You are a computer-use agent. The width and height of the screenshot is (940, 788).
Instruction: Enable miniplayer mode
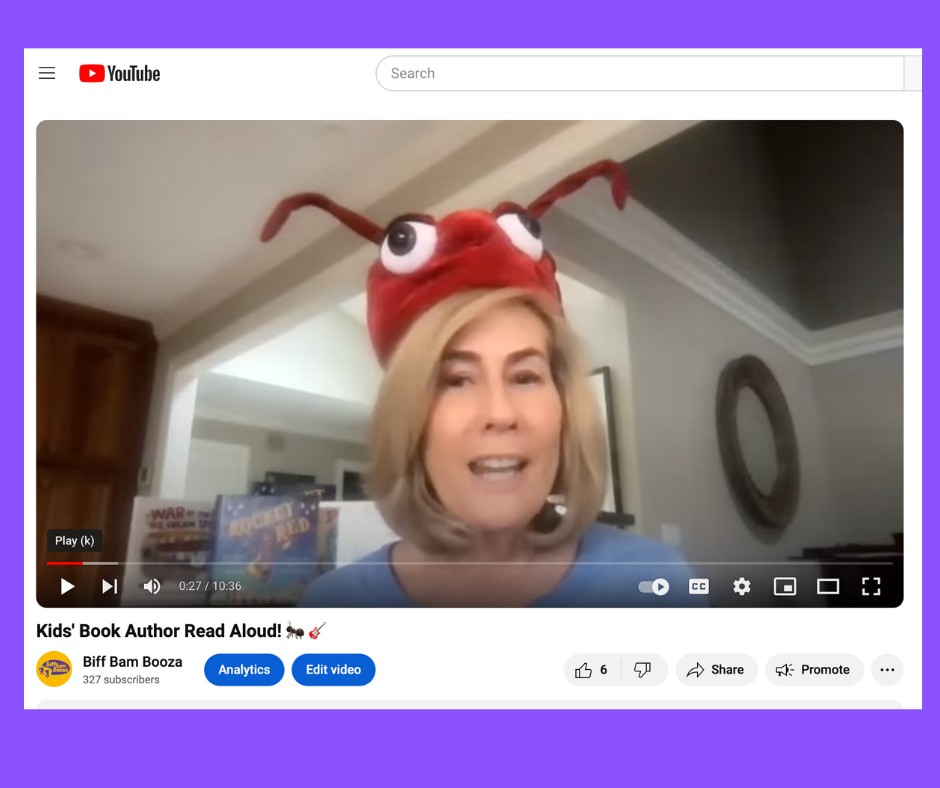785,586
